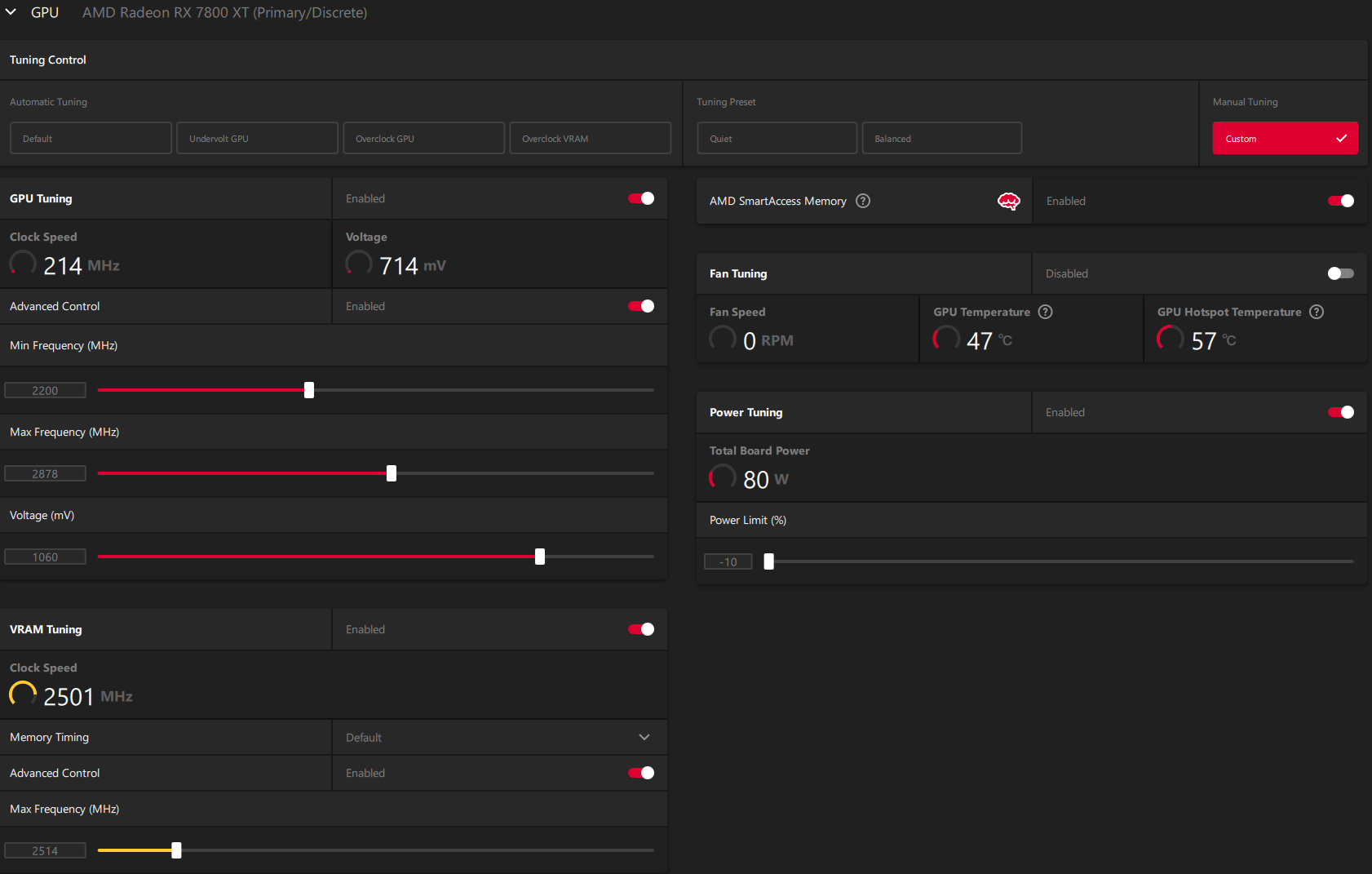Click the '214 MHz' clock speed reading
1372x874 pixels.
pyautogui.click(x=82, y=265)
